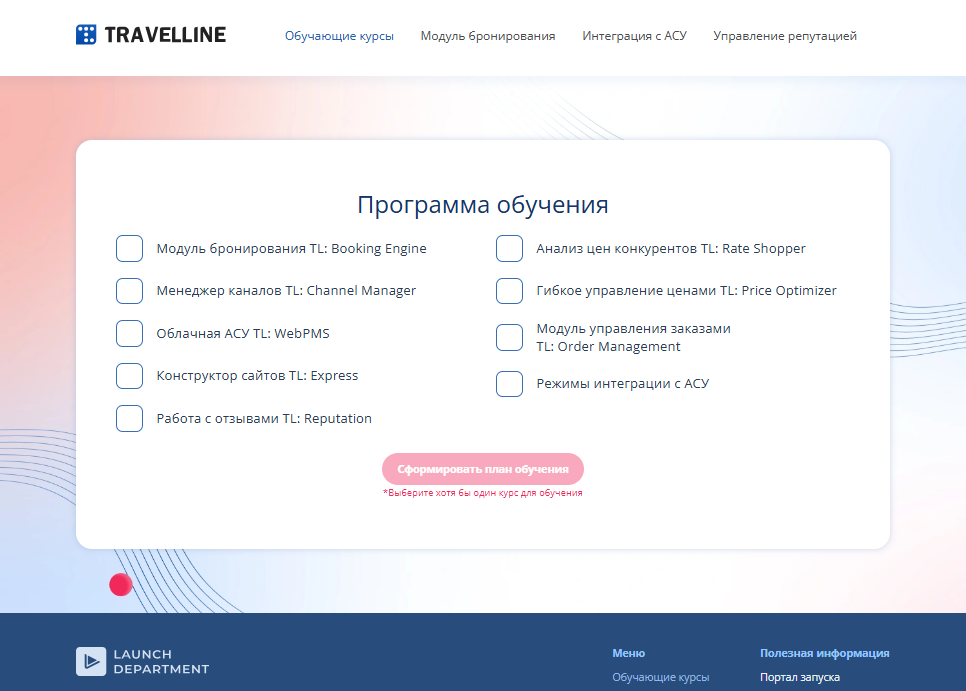Follow Обучающие курсы link in footer menu
966x691 pixels.
point(660,677)
